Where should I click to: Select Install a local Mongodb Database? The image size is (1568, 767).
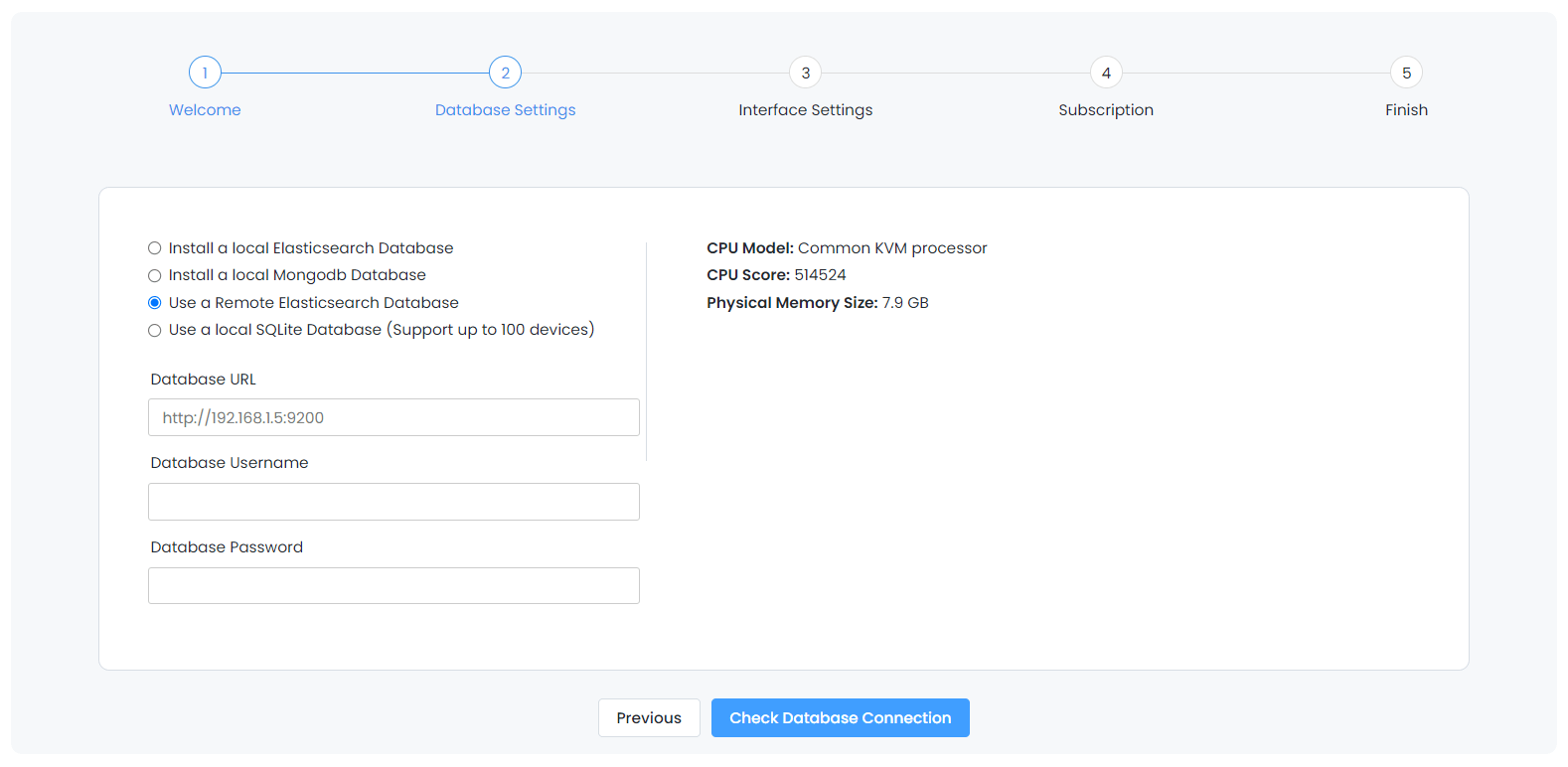(155, 275)
